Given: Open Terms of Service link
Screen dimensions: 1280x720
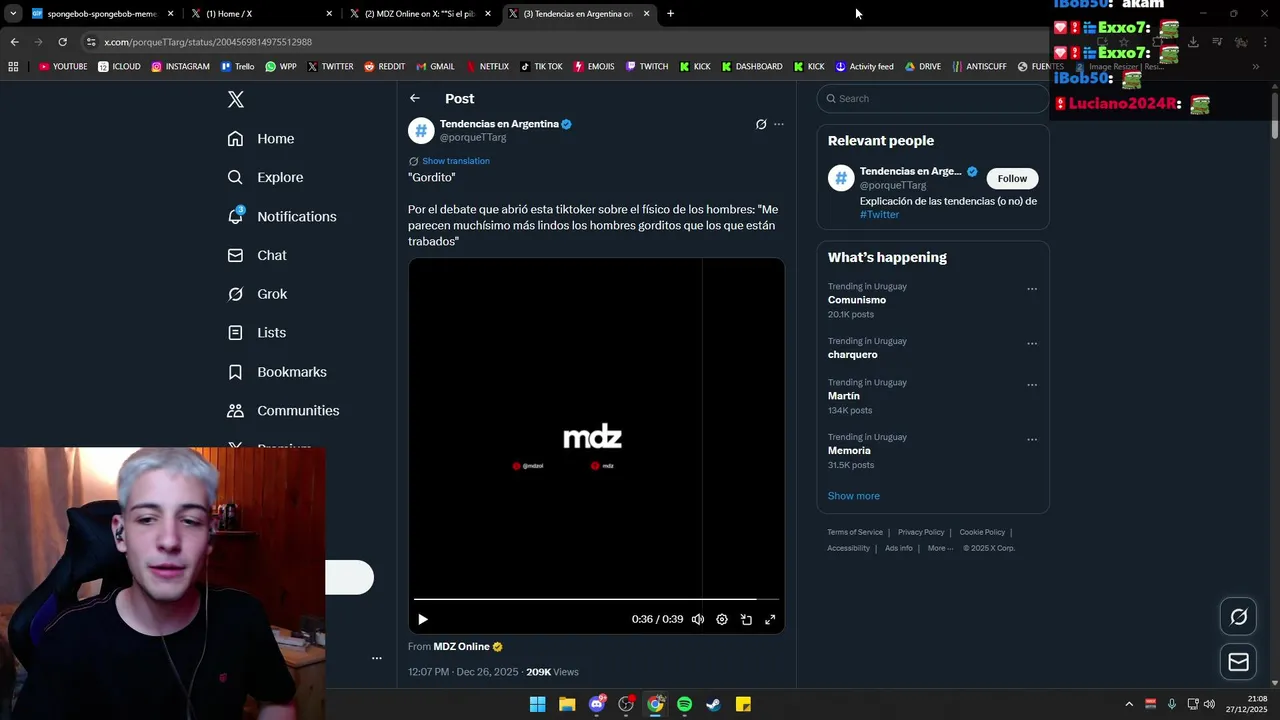Looking at the screenshot, I should tap(855, 532).
